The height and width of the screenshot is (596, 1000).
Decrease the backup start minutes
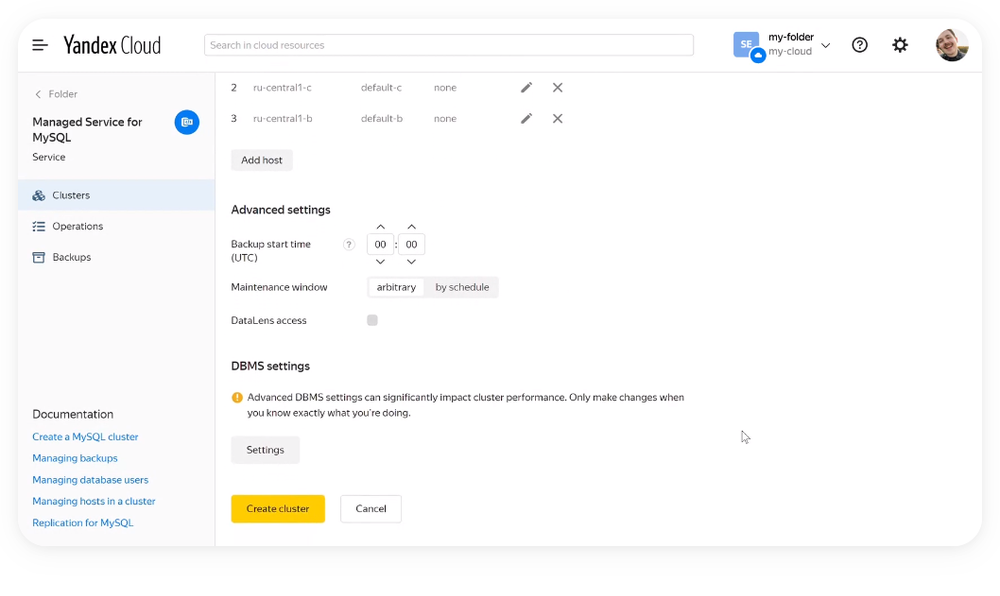pyautogui.click(x=411, y=262)
